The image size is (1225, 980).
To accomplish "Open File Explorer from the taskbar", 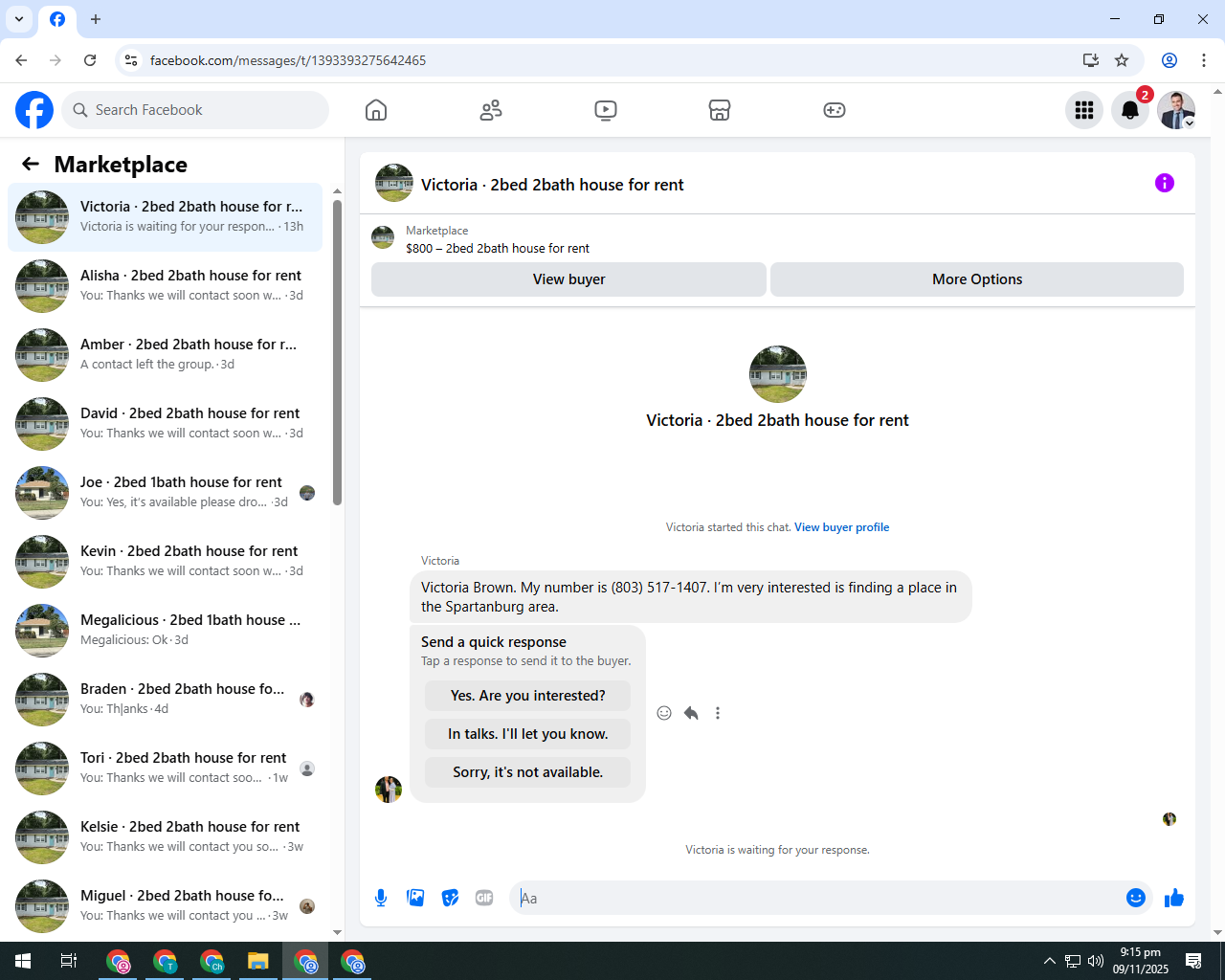I will pyautogui.click(x=258, y=961).
